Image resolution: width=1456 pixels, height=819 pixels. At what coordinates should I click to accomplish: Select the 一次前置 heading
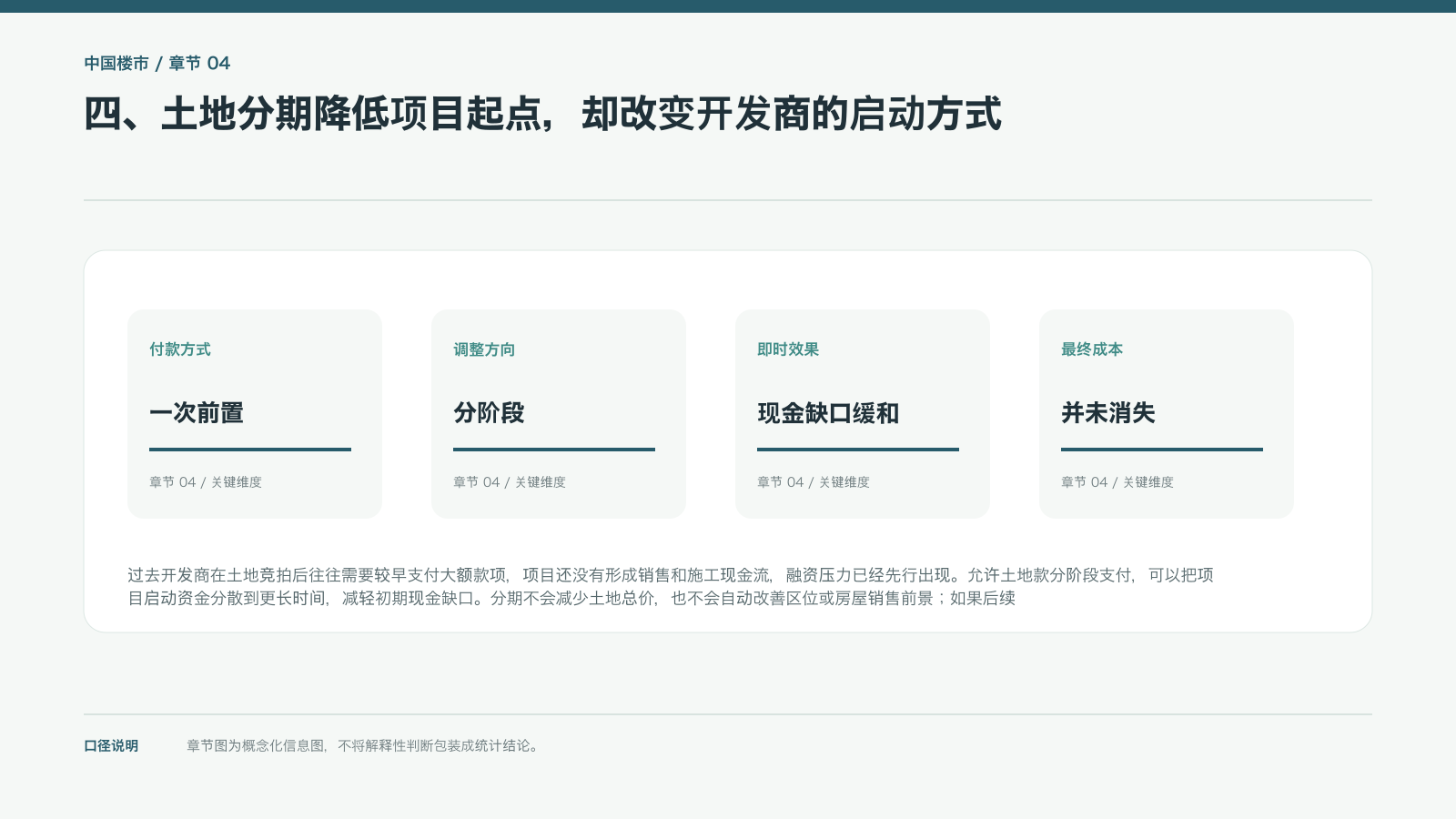pos(197,413)
